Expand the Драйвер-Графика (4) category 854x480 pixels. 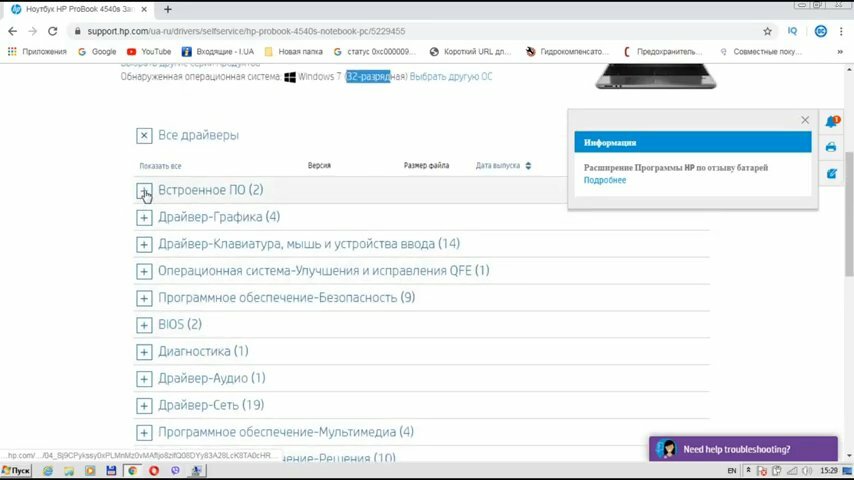point(144,217)
